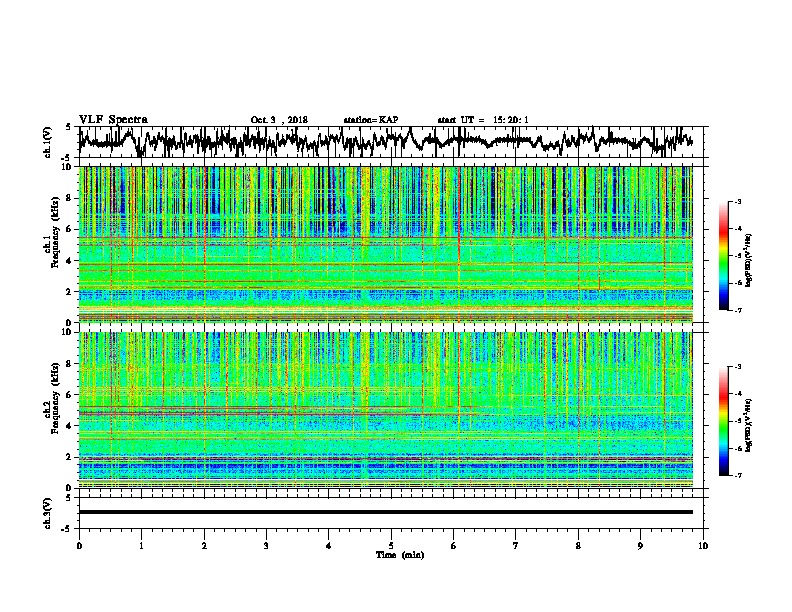
Task: Click the "VLF Spectra" plot title
Action: pyautogui.click(x=113, y=119)
